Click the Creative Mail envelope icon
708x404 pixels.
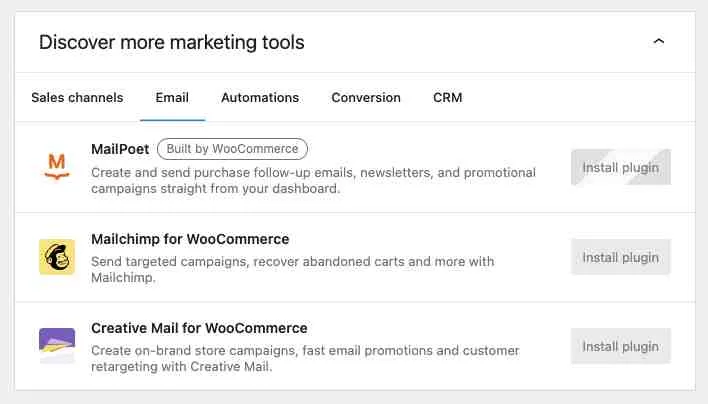(x=57, y=346)
